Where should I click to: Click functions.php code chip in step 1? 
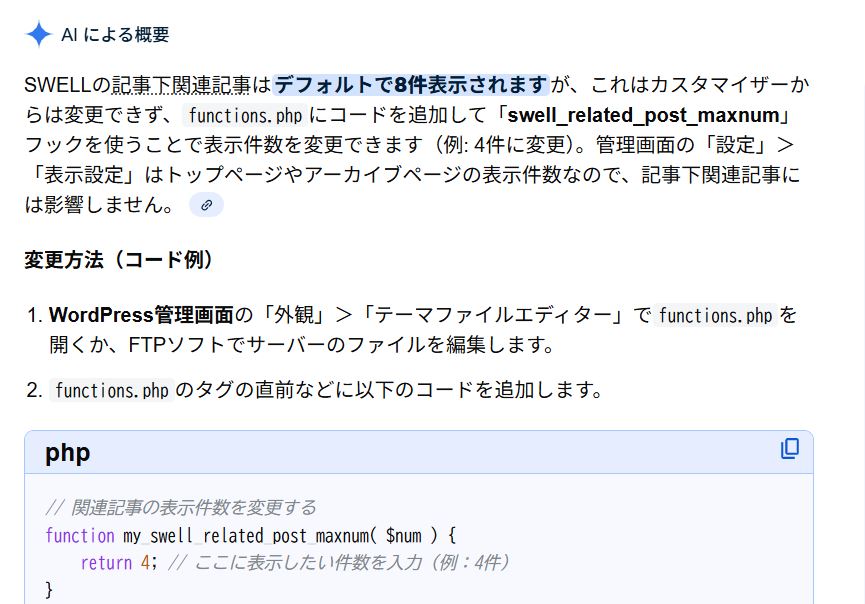tap(715, 316)
